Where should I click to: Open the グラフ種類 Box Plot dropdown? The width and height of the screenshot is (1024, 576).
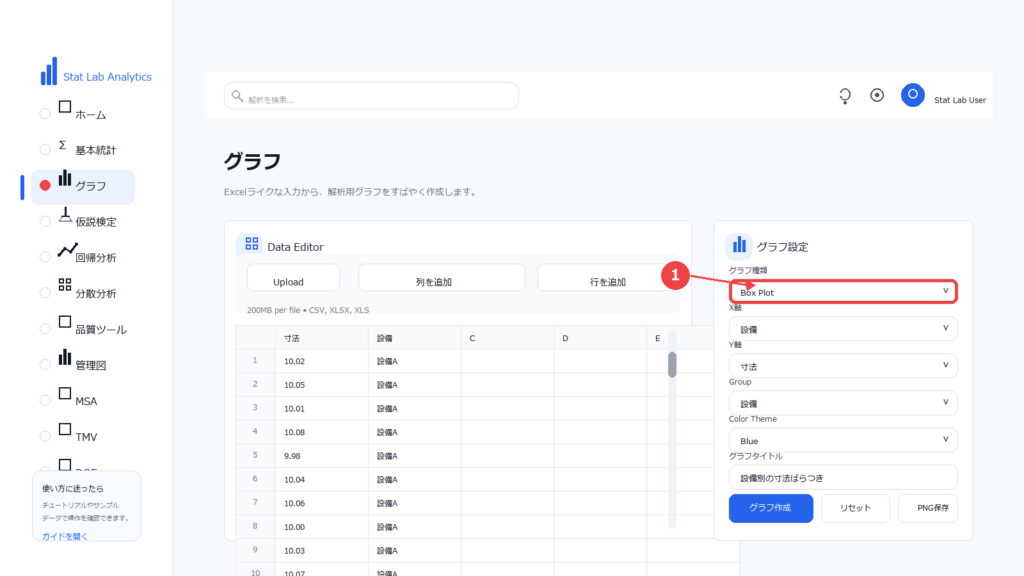(843, 292)
